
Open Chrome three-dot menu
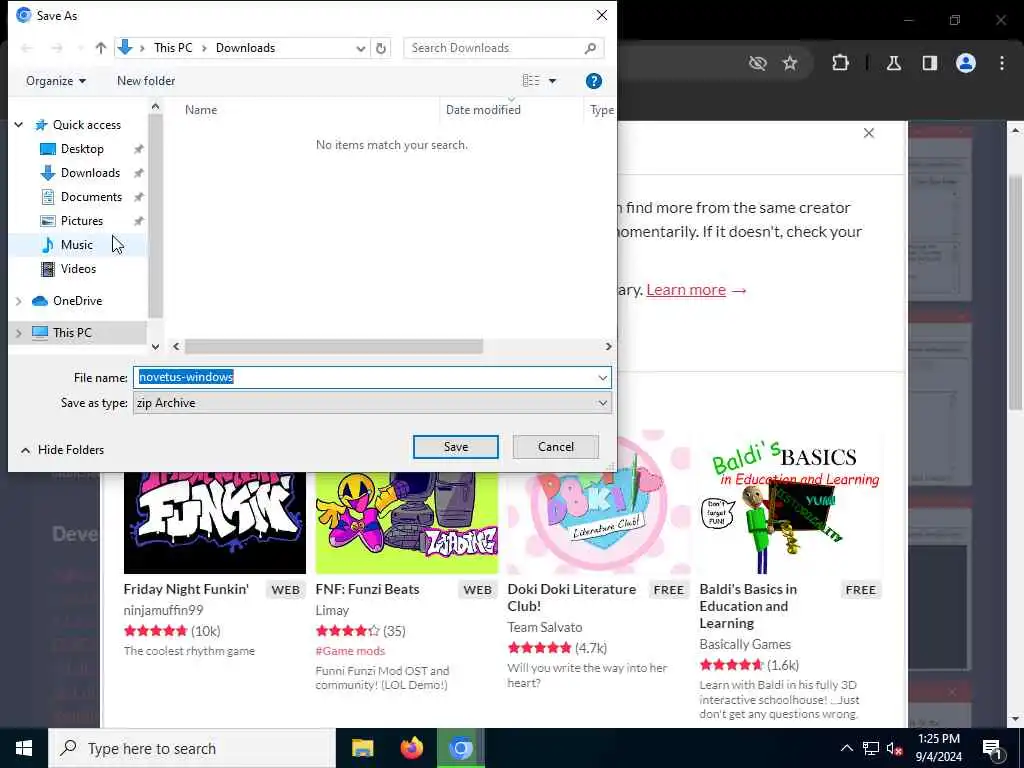click(x=1002, y=63)
